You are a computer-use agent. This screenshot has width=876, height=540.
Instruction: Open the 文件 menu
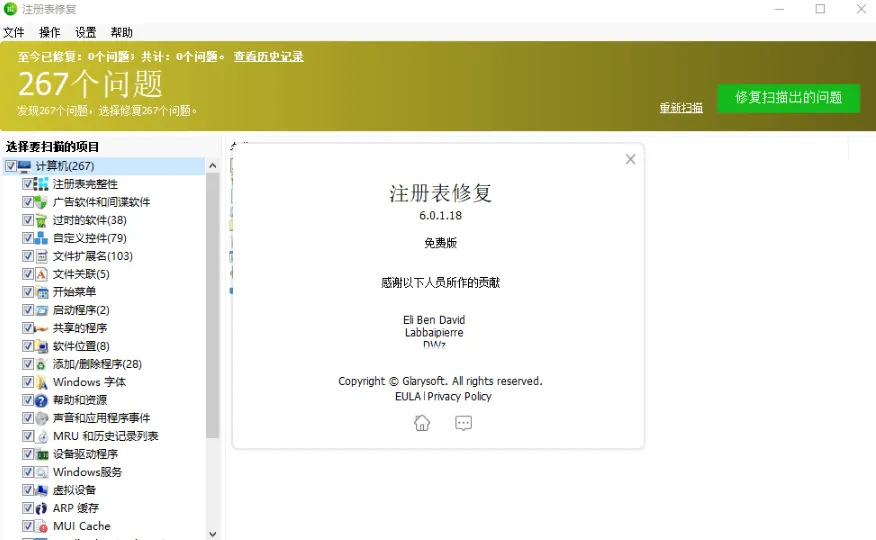coord(13,32)
